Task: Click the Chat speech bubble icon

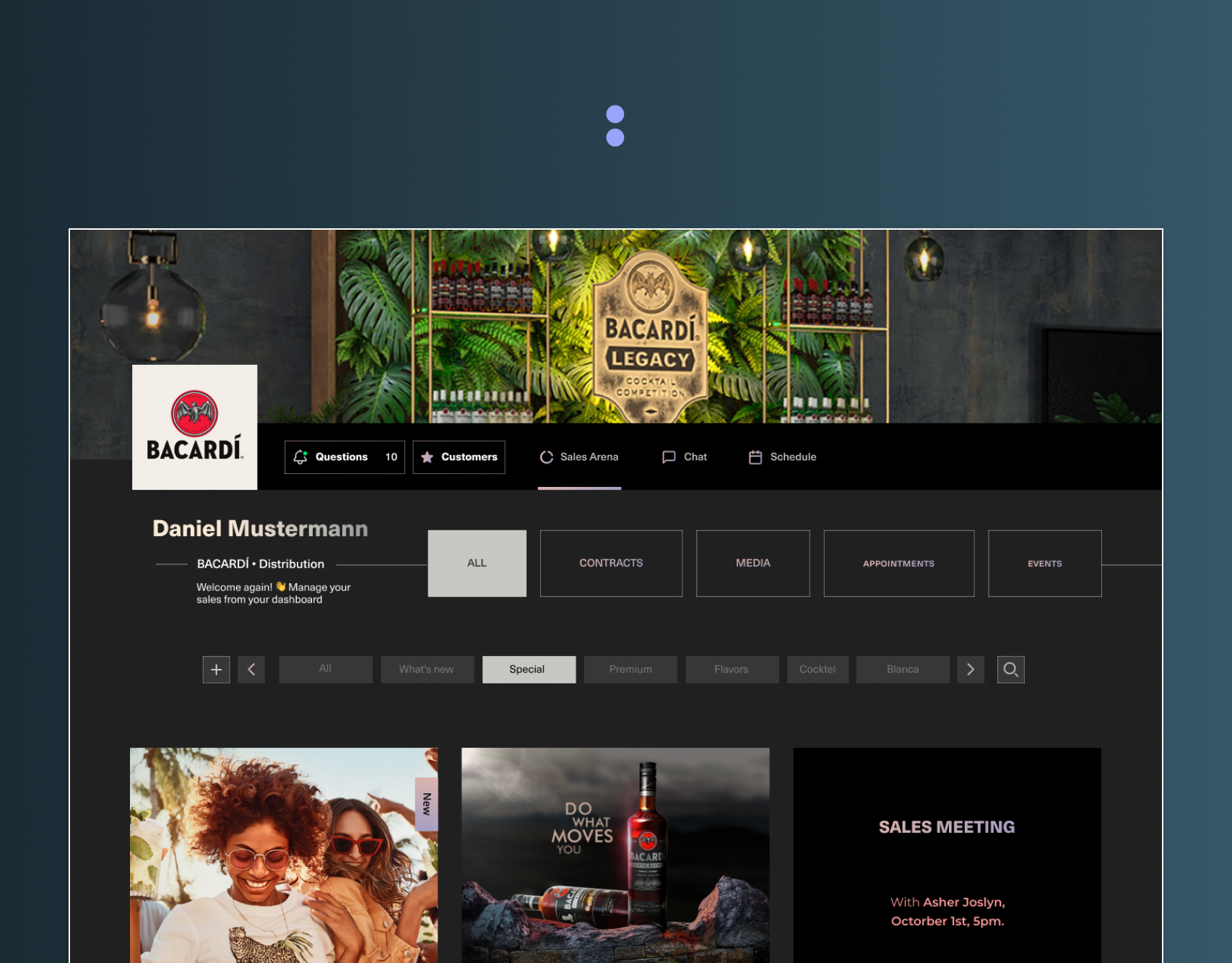Action: pyautogui.click(x=669, y=457)
